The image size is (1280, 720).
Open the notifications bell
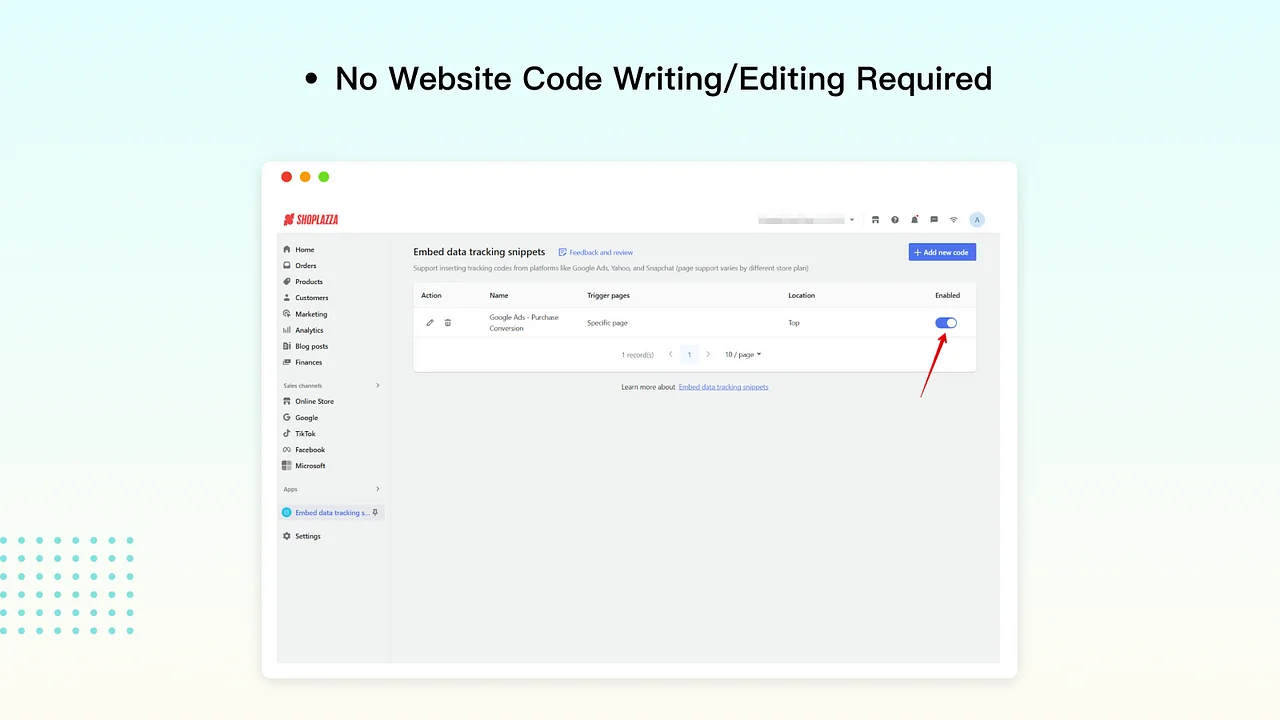[x=914, y=220]
